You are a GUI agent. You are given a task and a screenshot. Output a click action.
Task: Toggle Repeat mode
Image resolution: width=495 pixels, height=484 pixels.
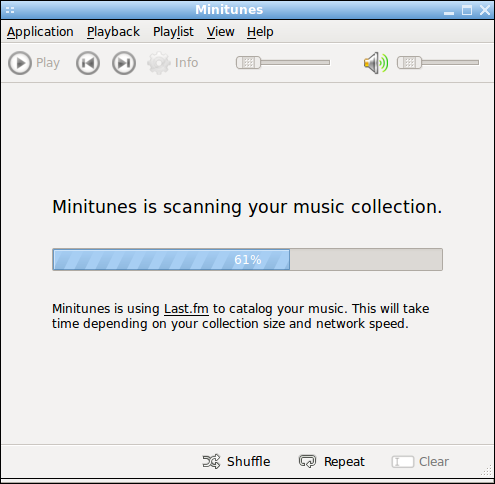pyautogui.click(x=332, y=462)
